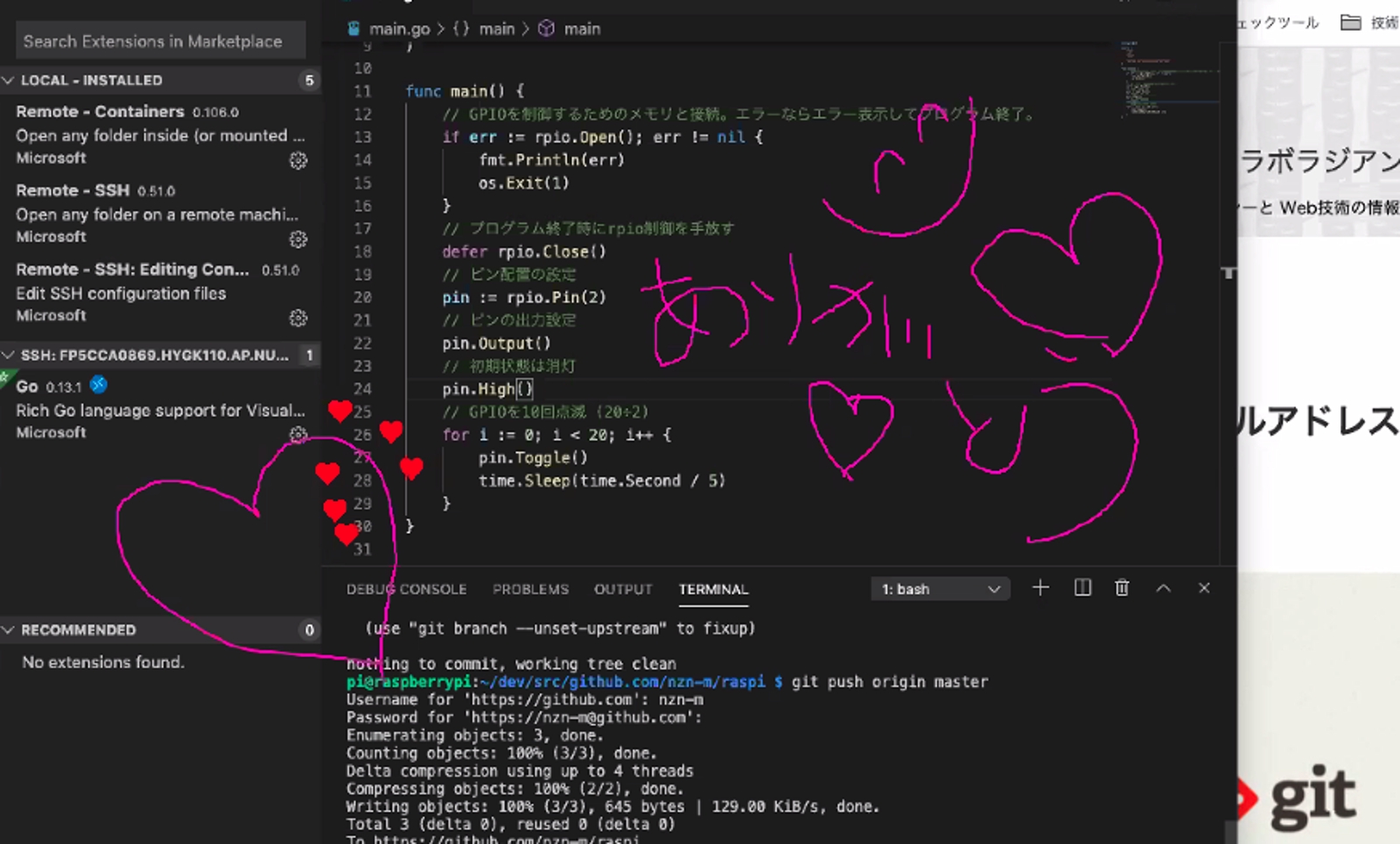The width and height of the screenshot is (1400, 844).
Task: Open Remote - SSH: Editing Con... entry
Action: [x=161, y=292]
